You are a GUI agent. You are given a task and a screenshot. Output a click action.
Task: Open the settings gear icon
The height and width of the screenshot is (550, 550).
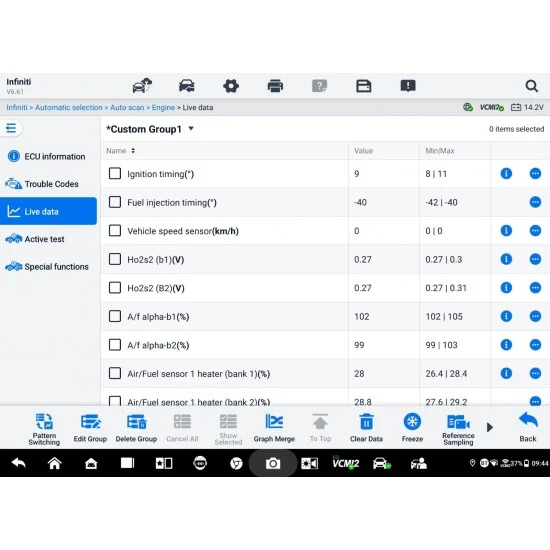[x=231, y=86]
